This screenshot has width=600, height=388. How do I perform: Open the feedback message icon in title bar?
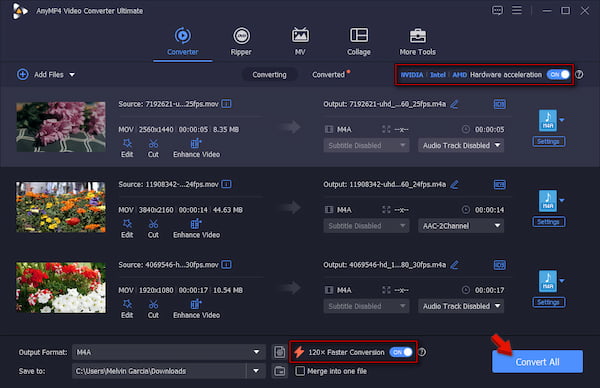pos(497,10)
